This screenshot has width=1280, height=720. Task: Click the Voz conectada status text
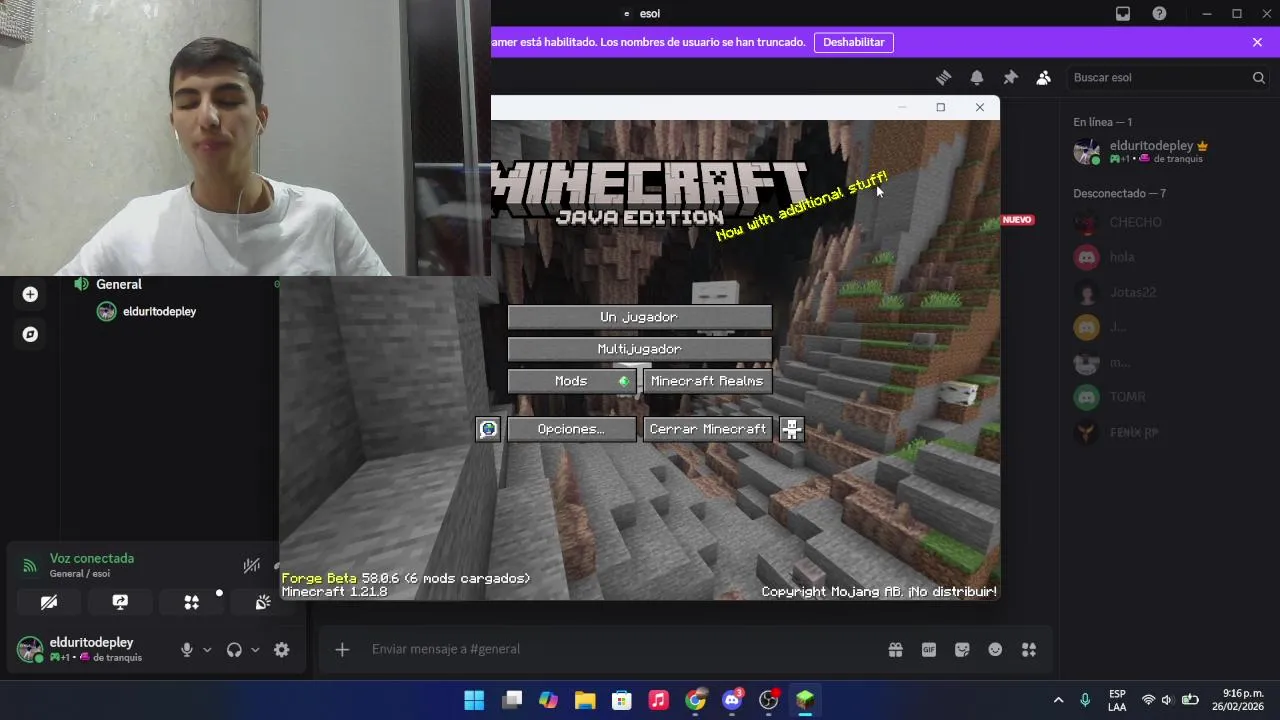click(92, 558)
